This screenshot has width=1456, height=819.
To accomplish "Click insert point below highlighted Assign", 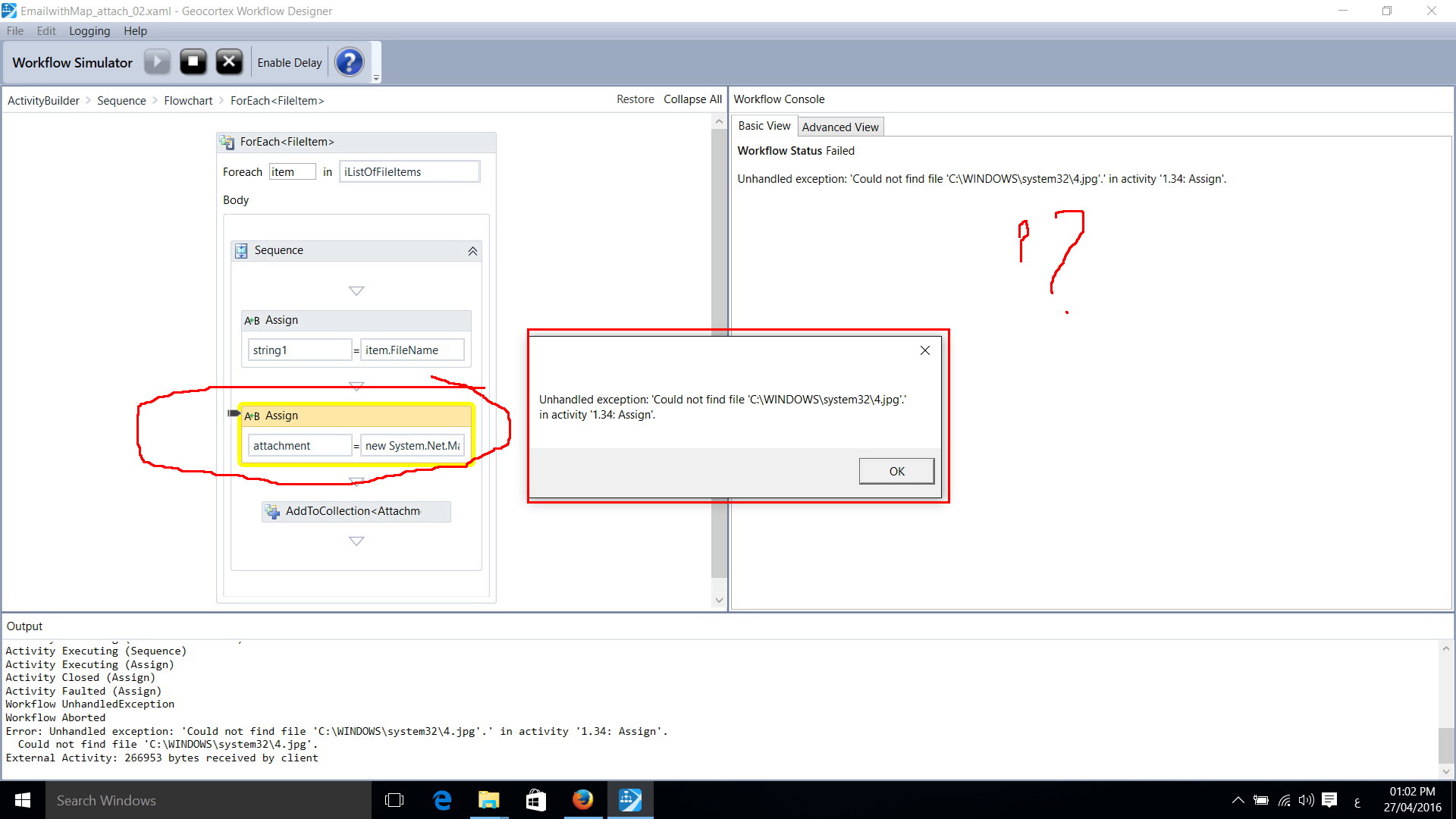I will coord(356,482).
